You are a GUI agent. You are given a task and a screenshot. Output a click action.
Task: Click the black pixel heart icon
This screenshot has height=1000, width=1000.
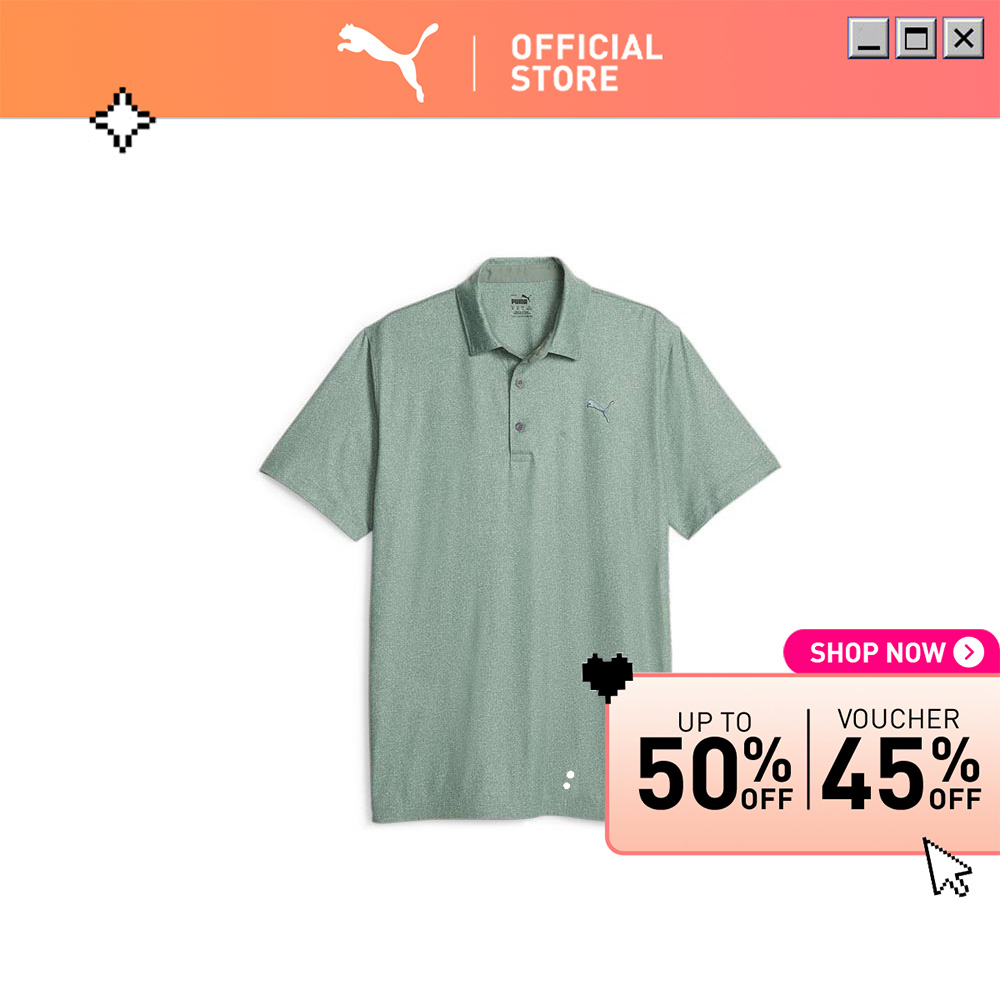[x=608, y=678]
